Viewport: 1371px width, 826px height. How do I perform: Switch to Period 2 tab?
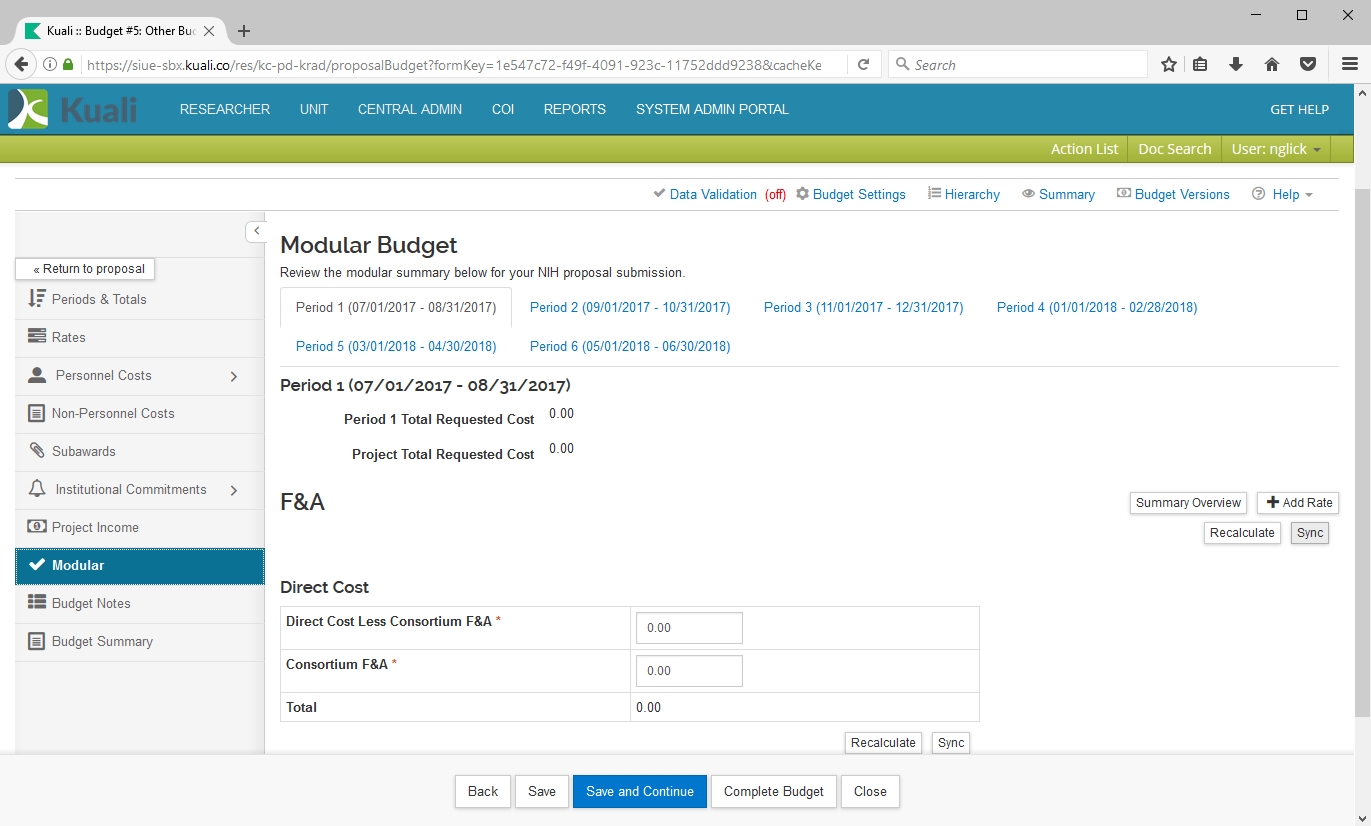point(630,308)
